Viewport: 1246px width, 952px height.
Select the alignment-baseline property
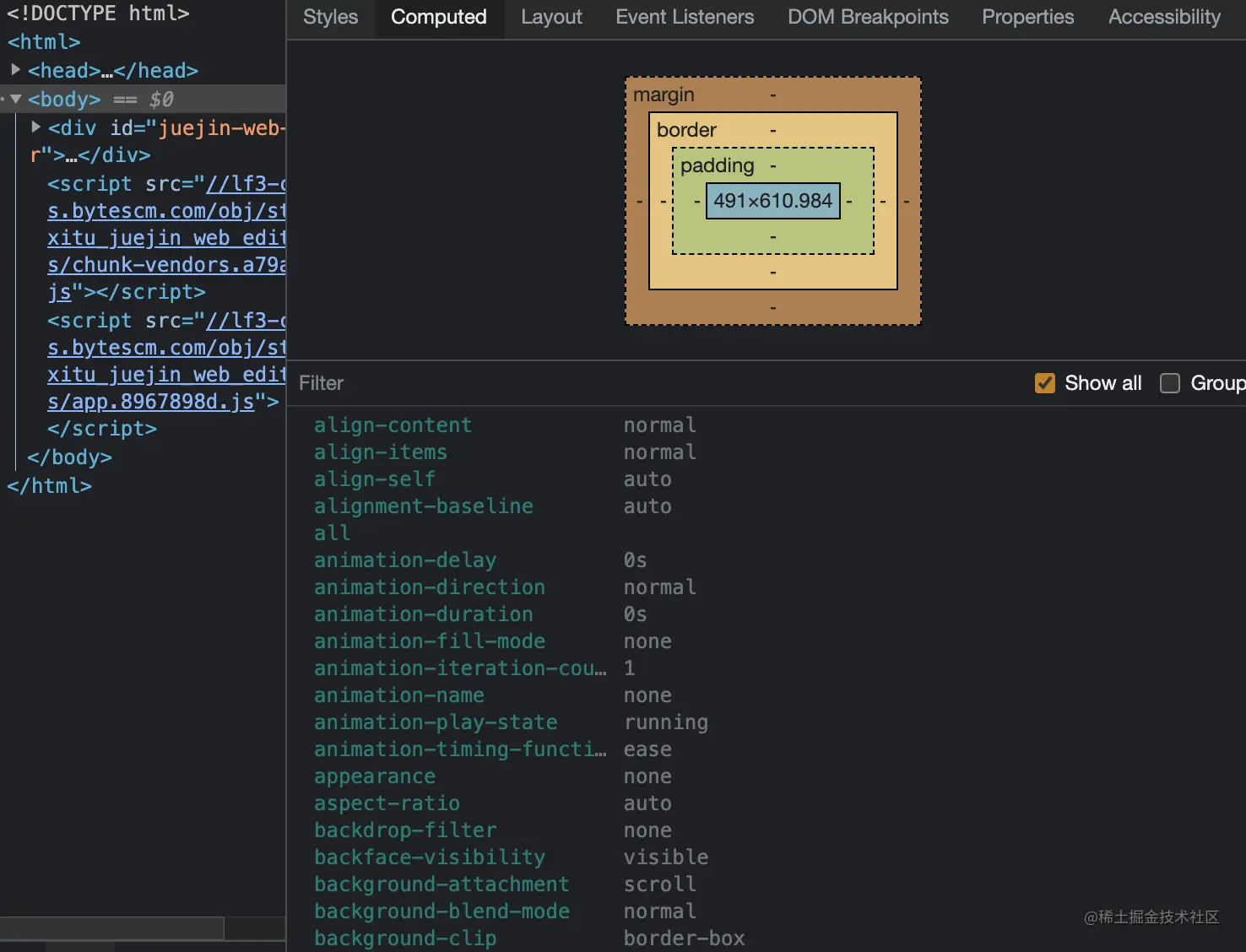tap(424, 506)
